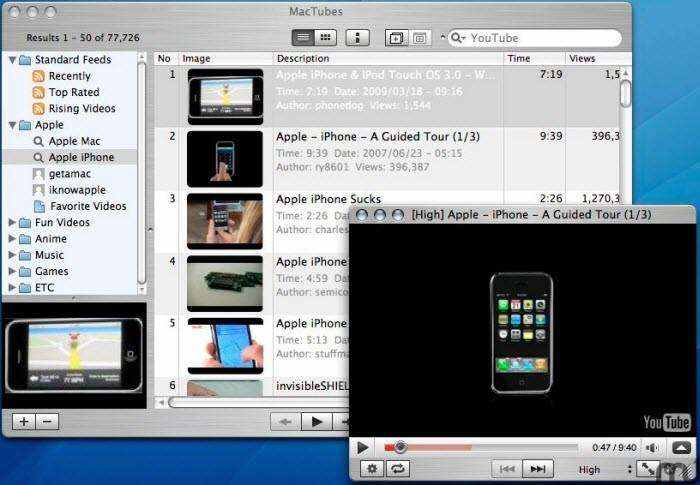Sort results by the No column

pyautogui.click(x=164, y=59)
